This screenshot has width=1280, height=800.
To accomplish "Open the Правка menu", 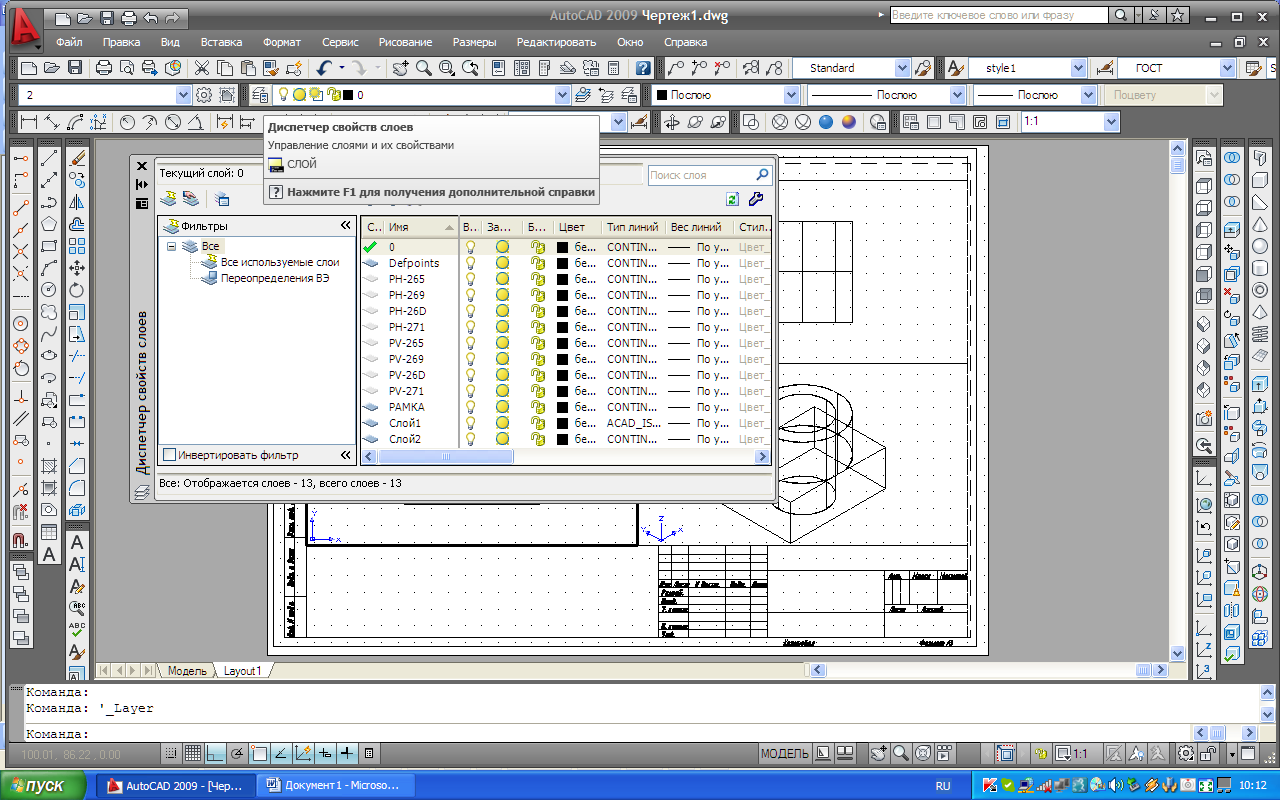I will [121, 42].
